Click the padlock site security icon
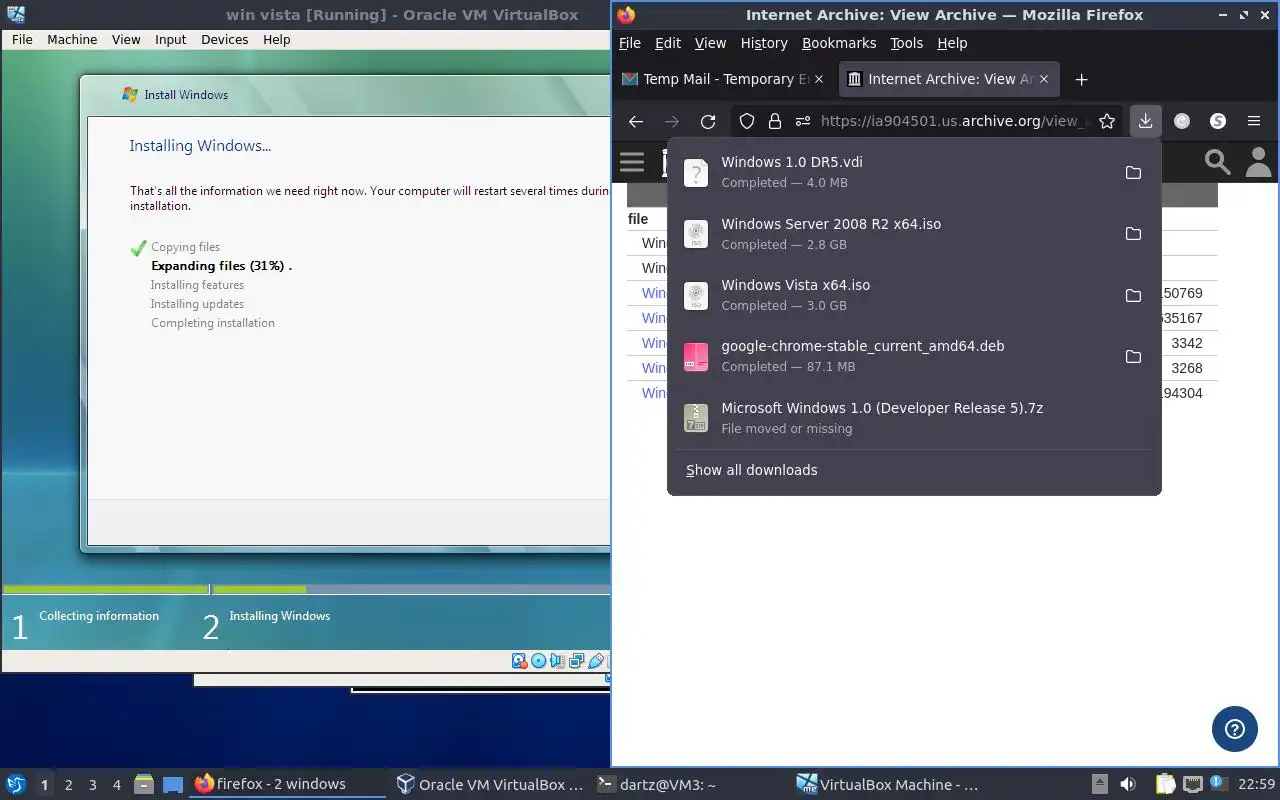Screen dimensions: 1280x800 point(774,121)
